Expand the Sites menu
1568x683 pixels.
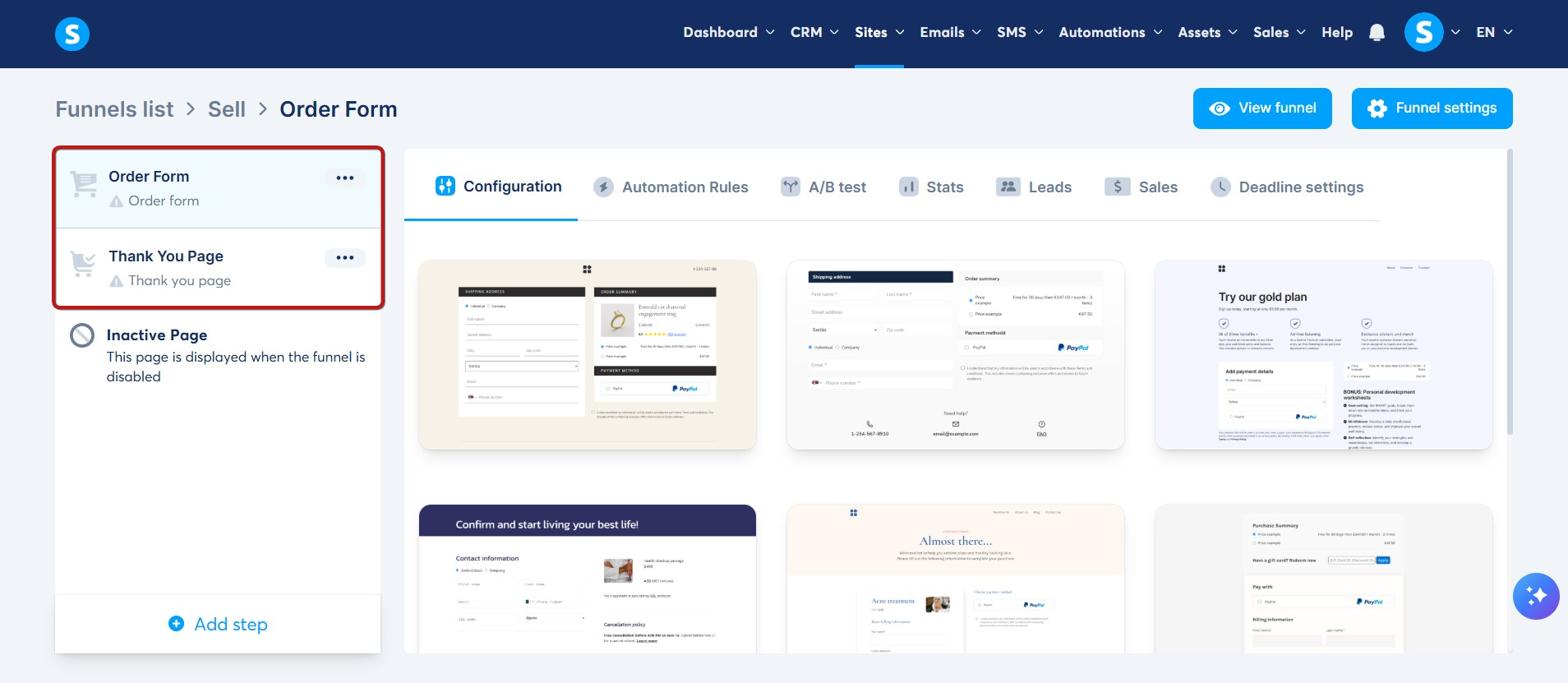pos(879,32)
